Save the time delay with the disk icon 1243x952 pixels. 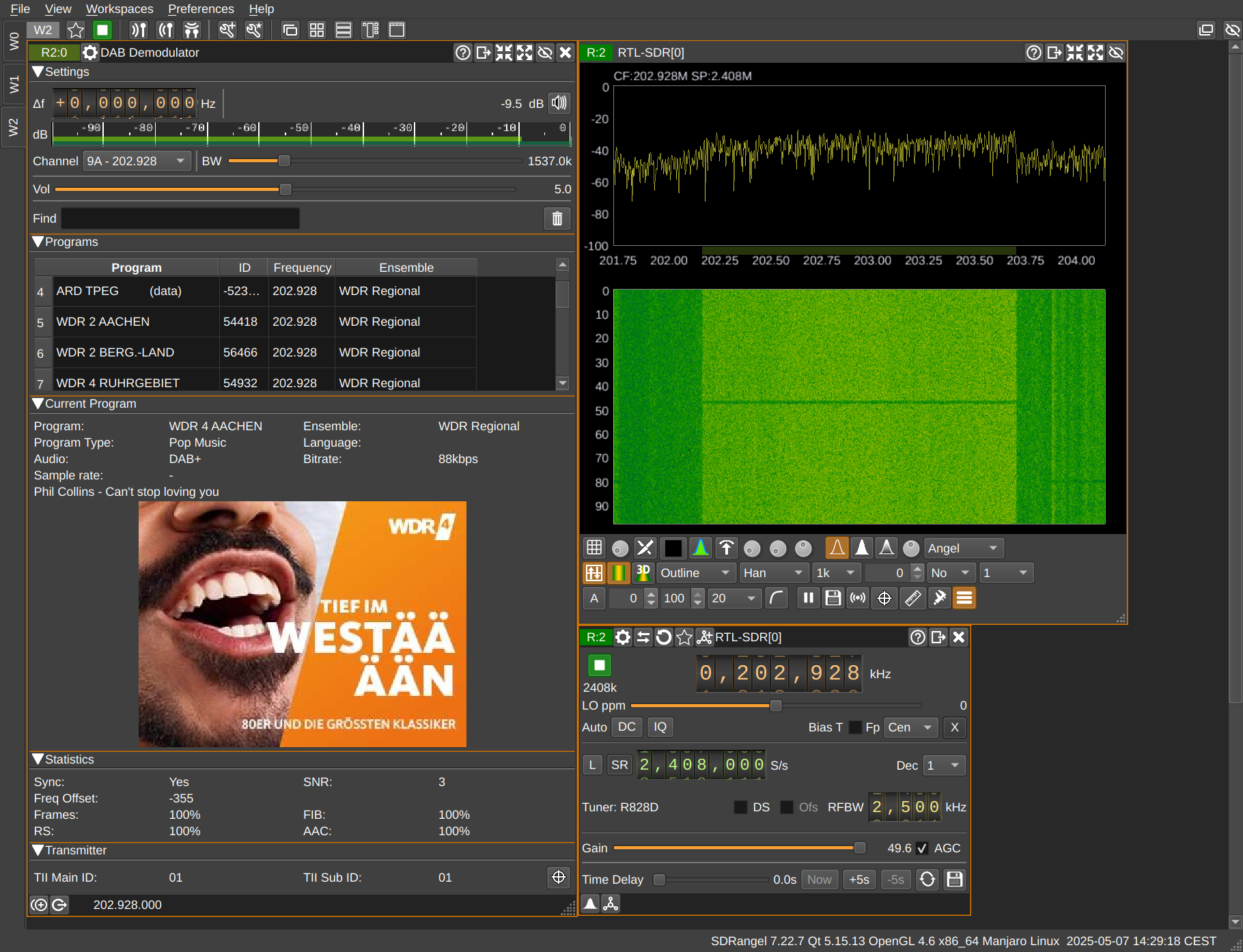(955, 880)
